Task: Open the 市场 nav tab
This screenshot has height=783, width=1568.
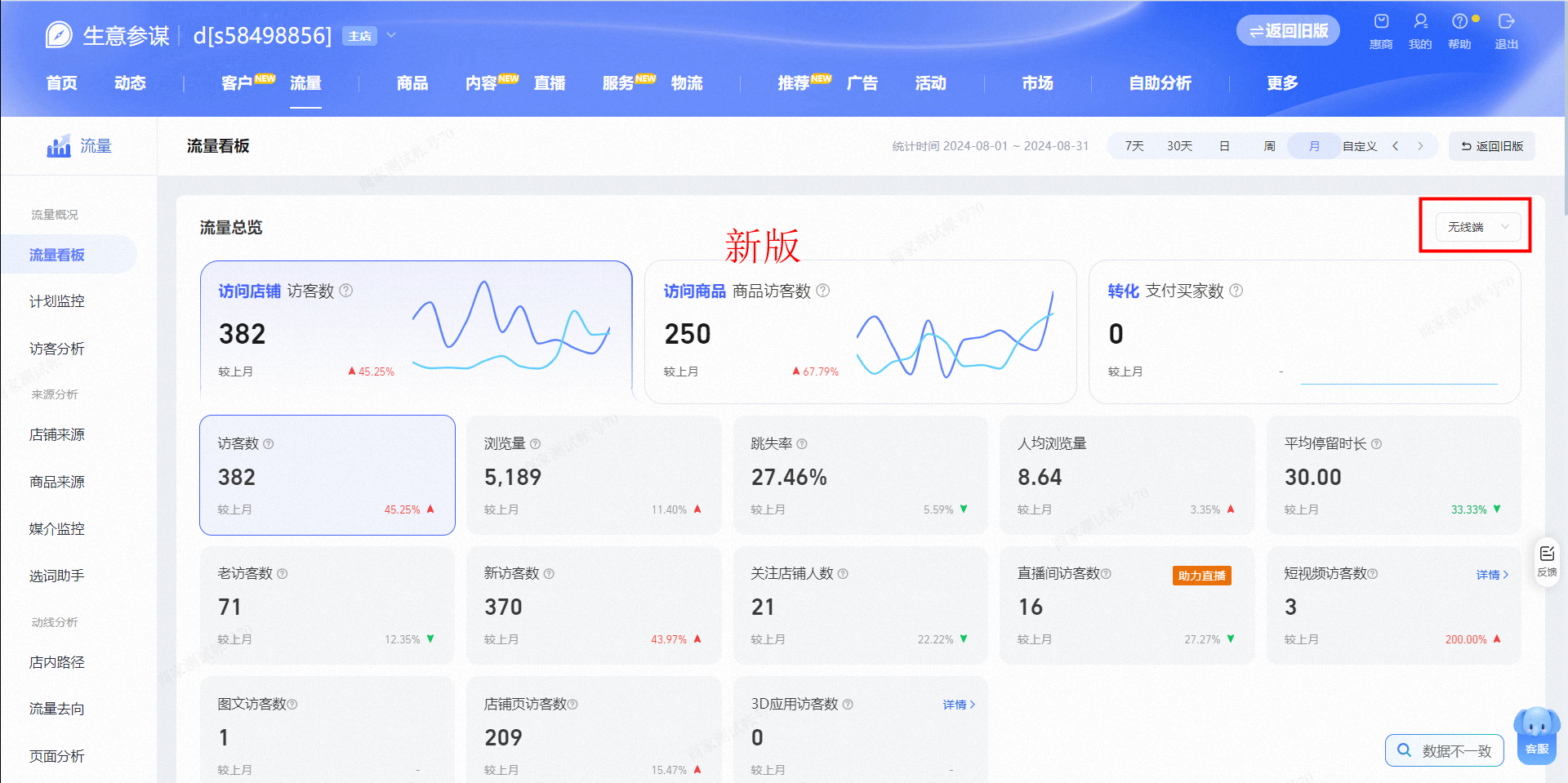Action: click(1037, 83)
